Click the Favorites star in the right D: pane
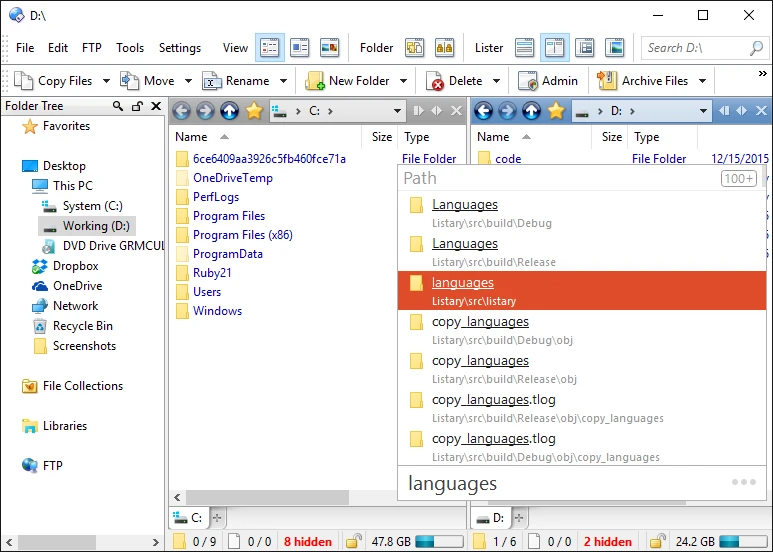Image resolution: width=773 pixels, height=552 pixels. (x=556, y=111)
